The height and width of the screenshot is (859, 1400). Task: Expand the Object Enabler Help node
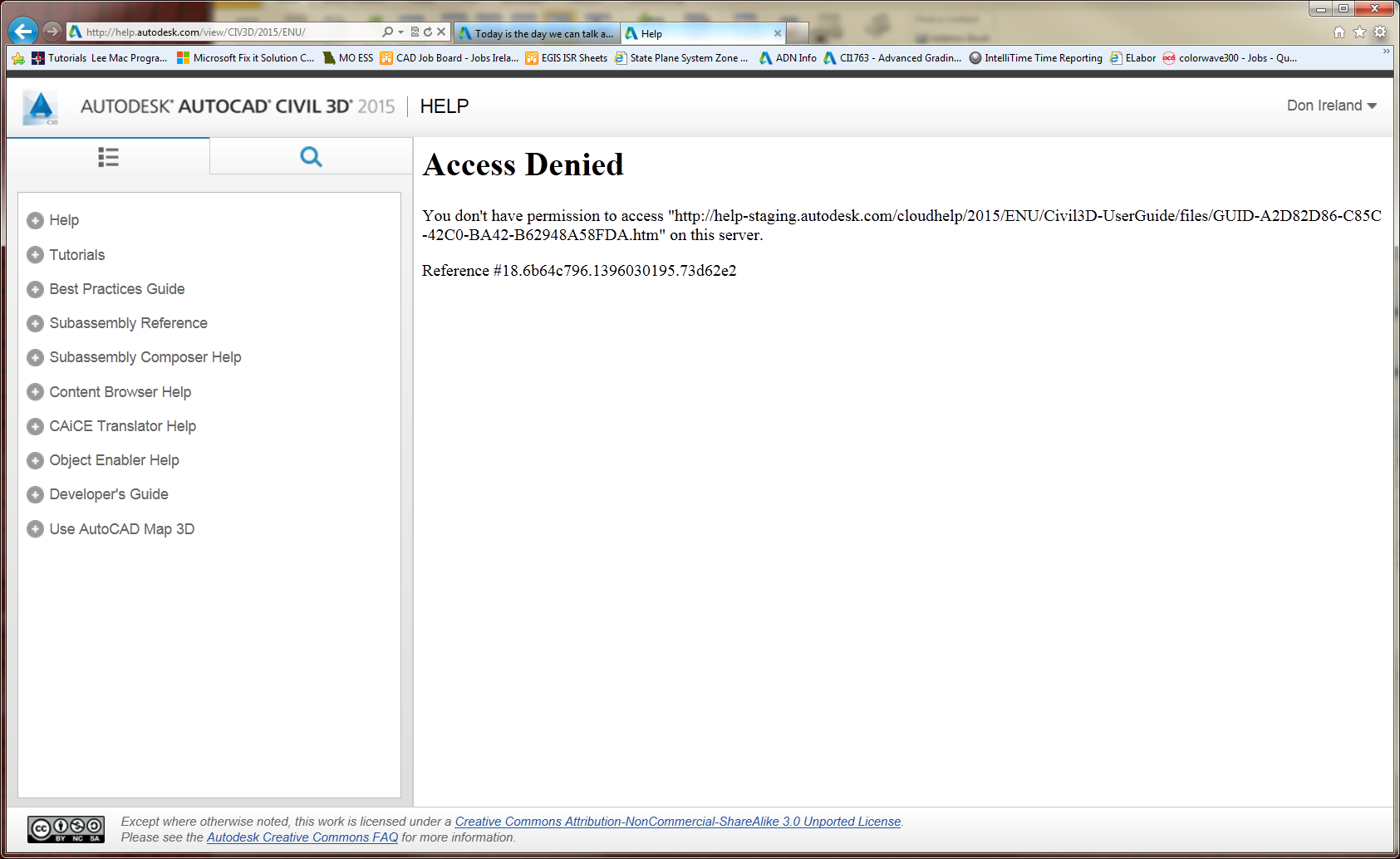click(35, 460)
